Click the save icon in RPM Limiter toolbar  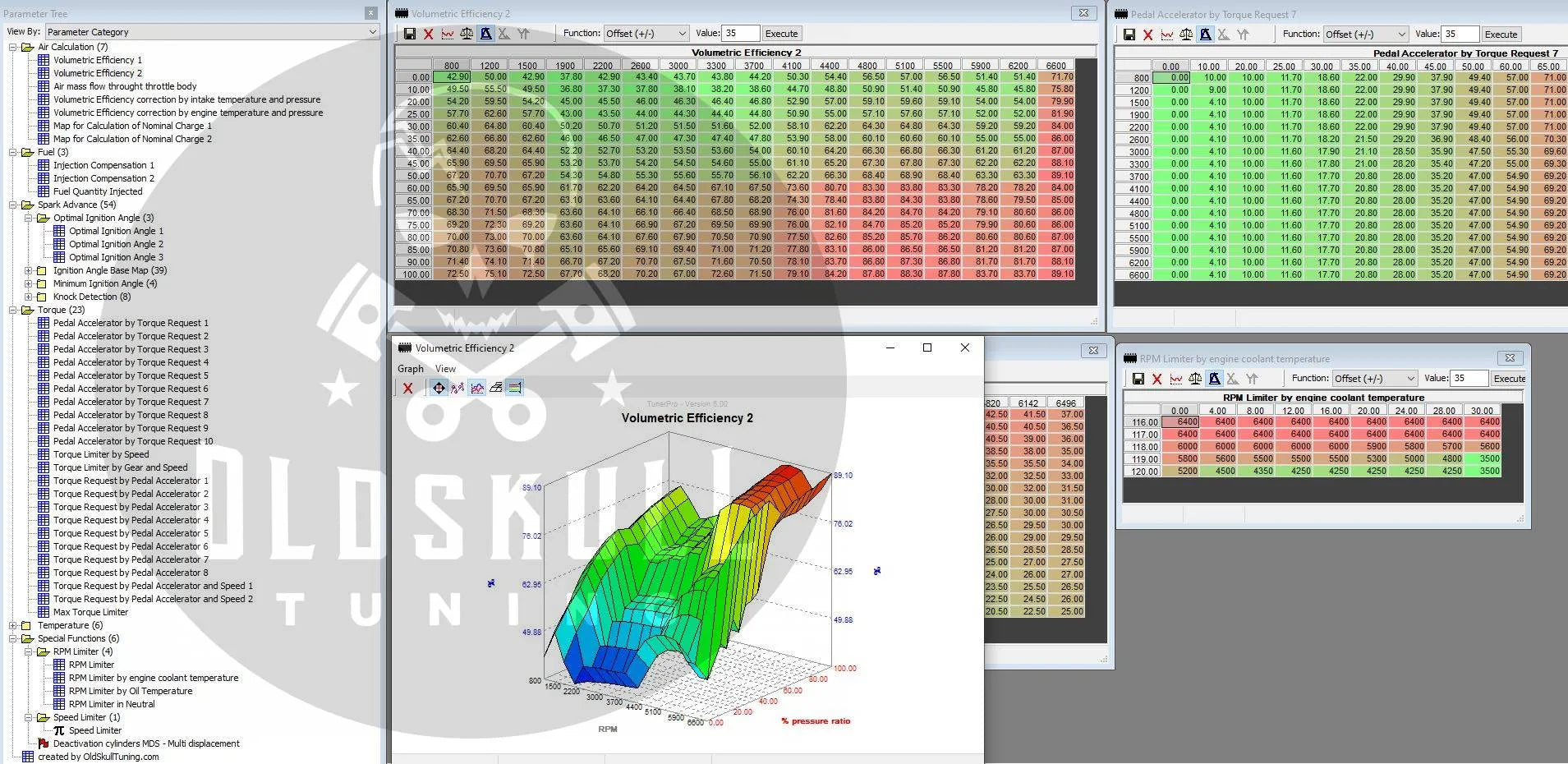(1138, 379)
